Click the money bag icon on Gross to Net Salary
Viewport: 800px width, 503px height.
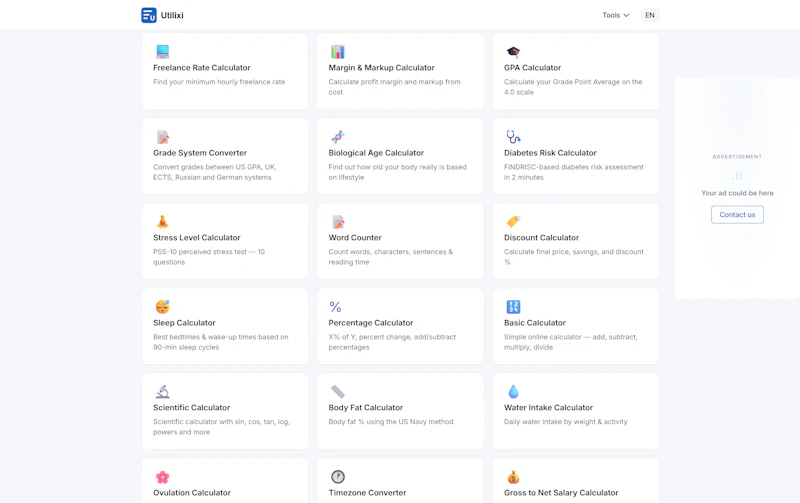(513, 477)
